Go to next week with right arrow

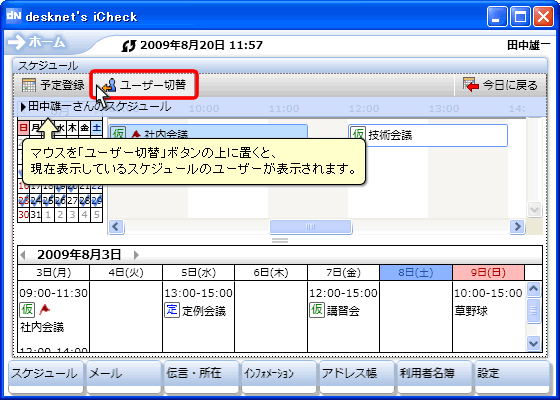point(136,255)
